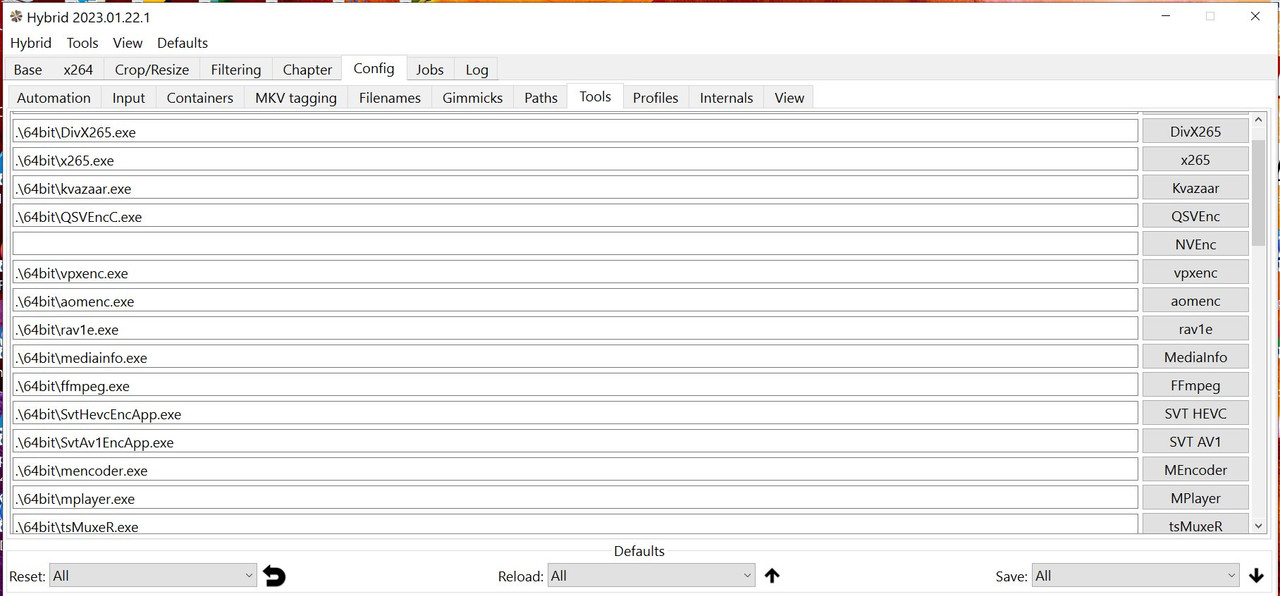
Task: Open the Filenames sub-tab
Action: tap(390, 97)
